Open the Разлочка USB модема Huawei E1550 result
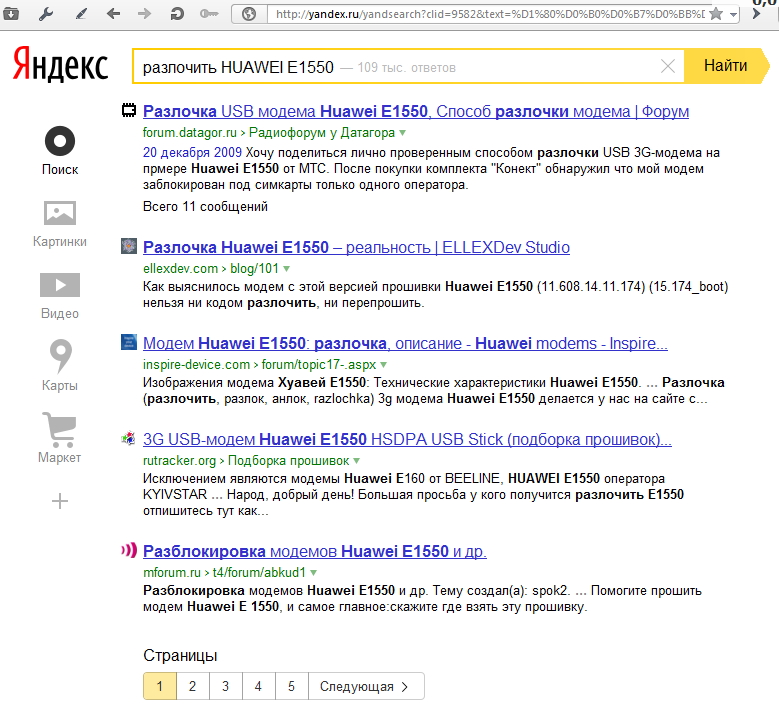The image size is (779, 721). pyautogui.click(x=416, y=111)
